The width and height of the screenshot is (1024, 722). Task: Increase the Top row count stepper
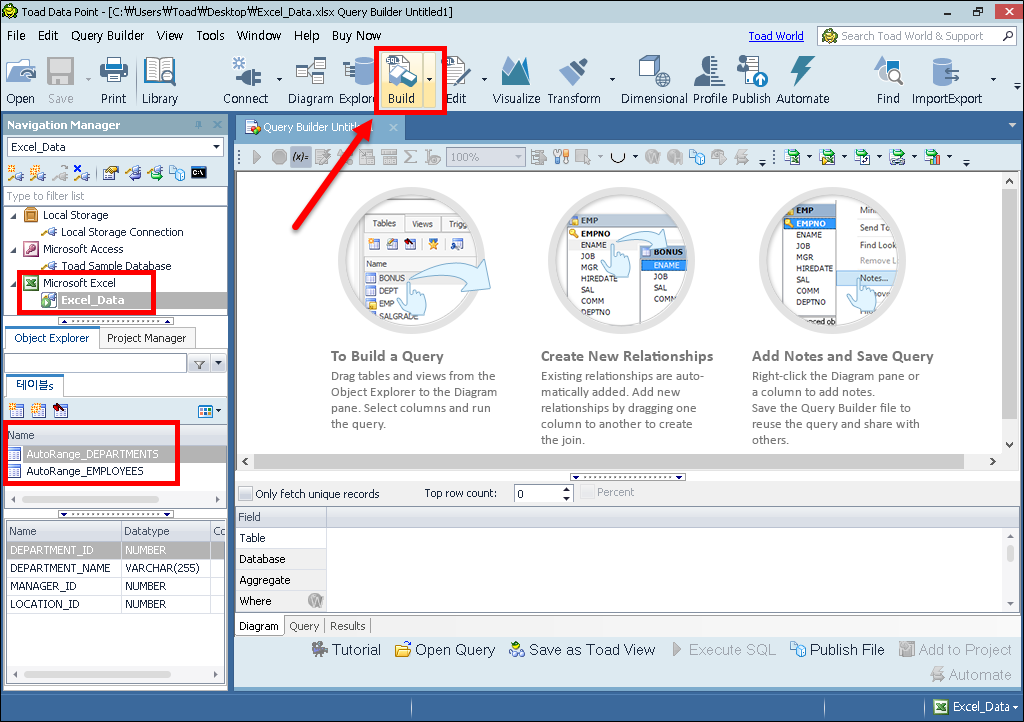(x=566, y=488)
